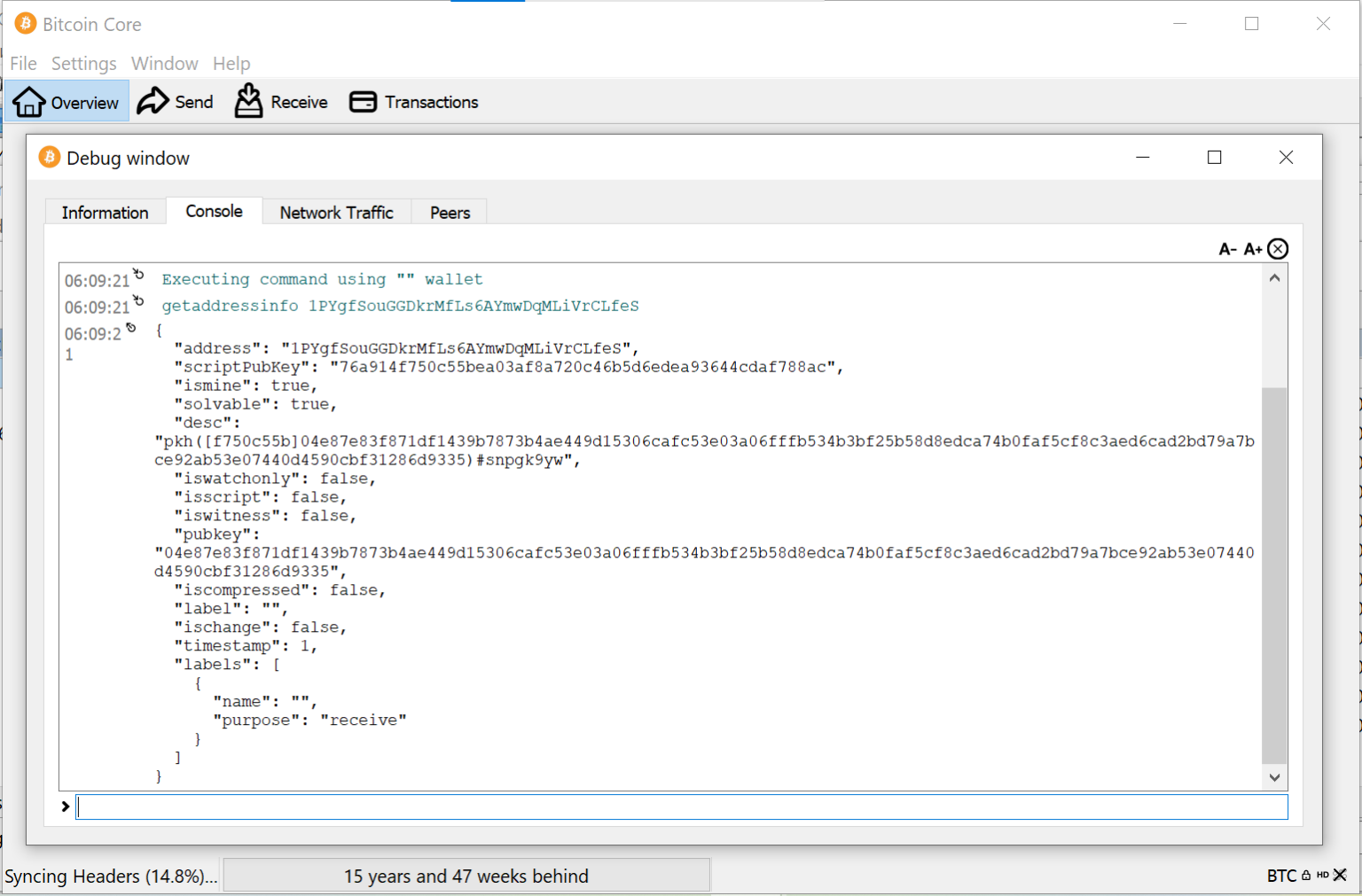Click the "iscompressed": false line

click(280, 590)
